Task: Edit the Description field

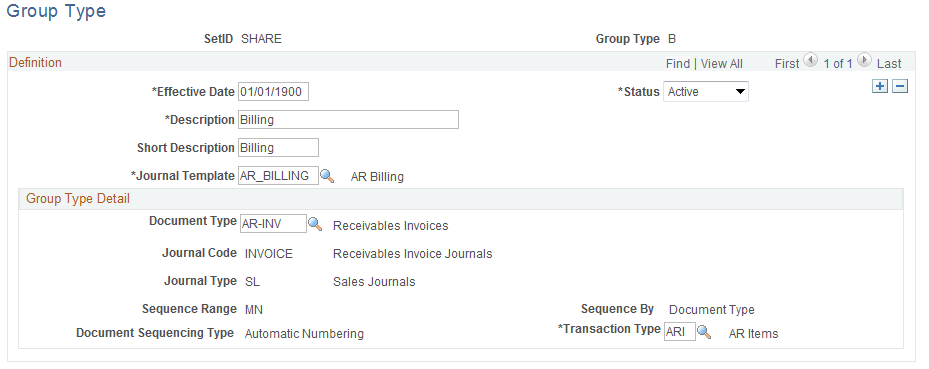Action: point(348,120)
